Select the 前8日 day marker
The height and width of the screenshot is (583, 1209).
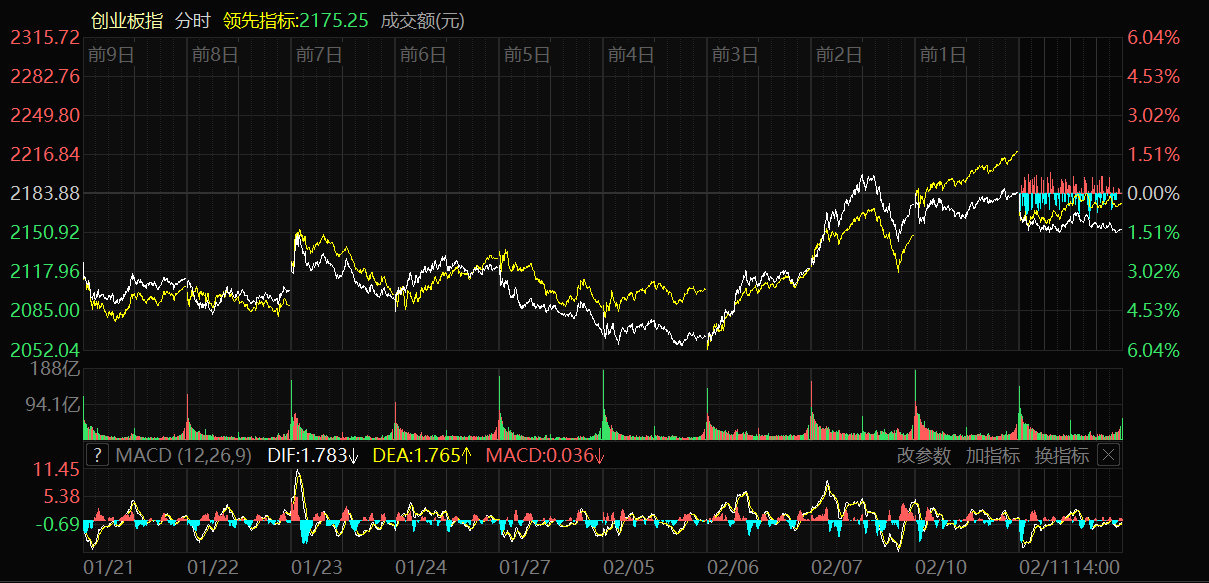click(215, 54)
